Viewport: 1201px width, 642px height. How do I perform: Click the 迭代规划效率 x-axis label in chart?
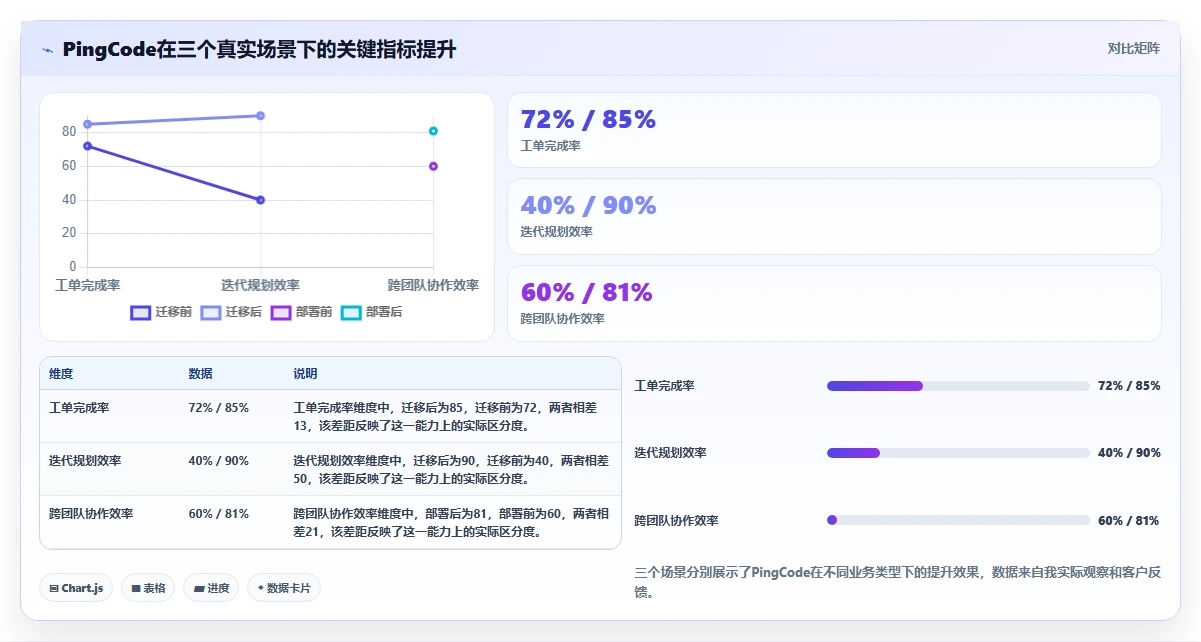pyautogui.click(x=260, y=286)
